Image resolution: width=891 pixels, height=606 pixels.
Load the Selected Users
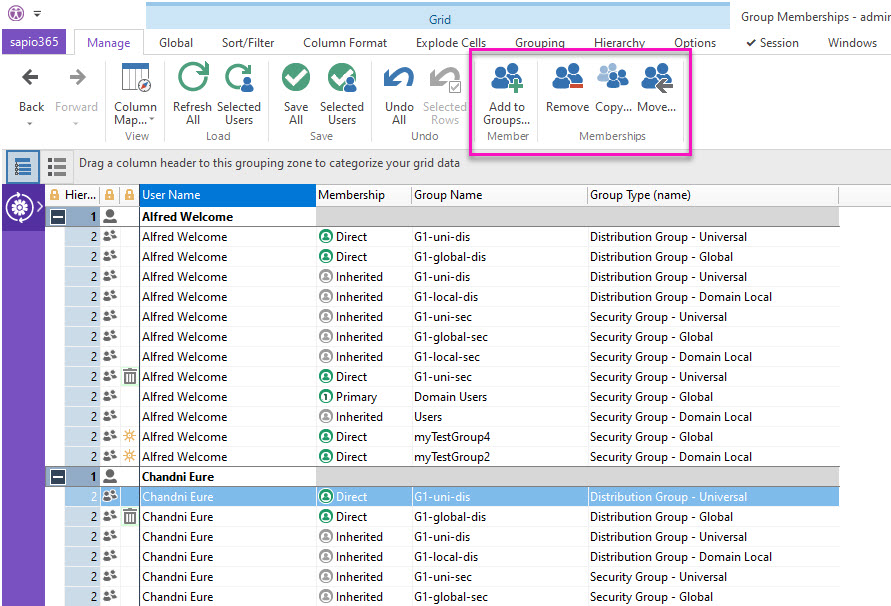tap(239, 93)
